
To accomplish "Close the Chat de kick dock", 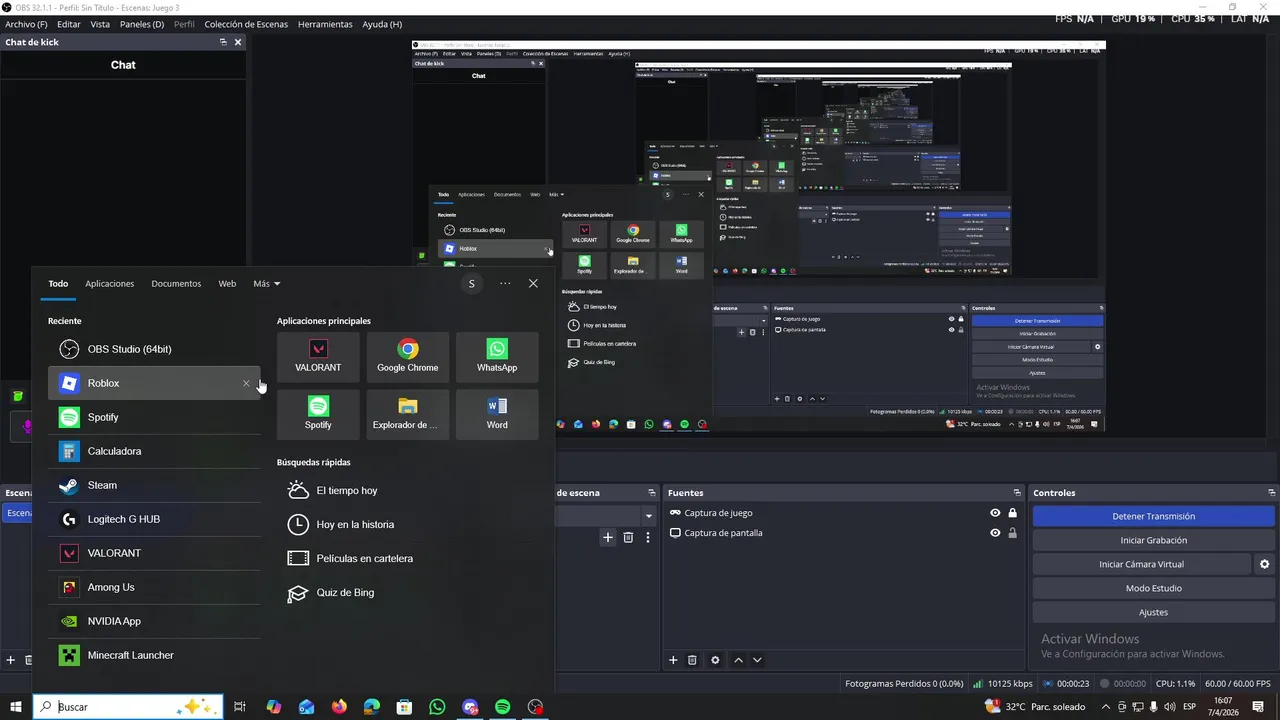I will [x=238, y=42].
